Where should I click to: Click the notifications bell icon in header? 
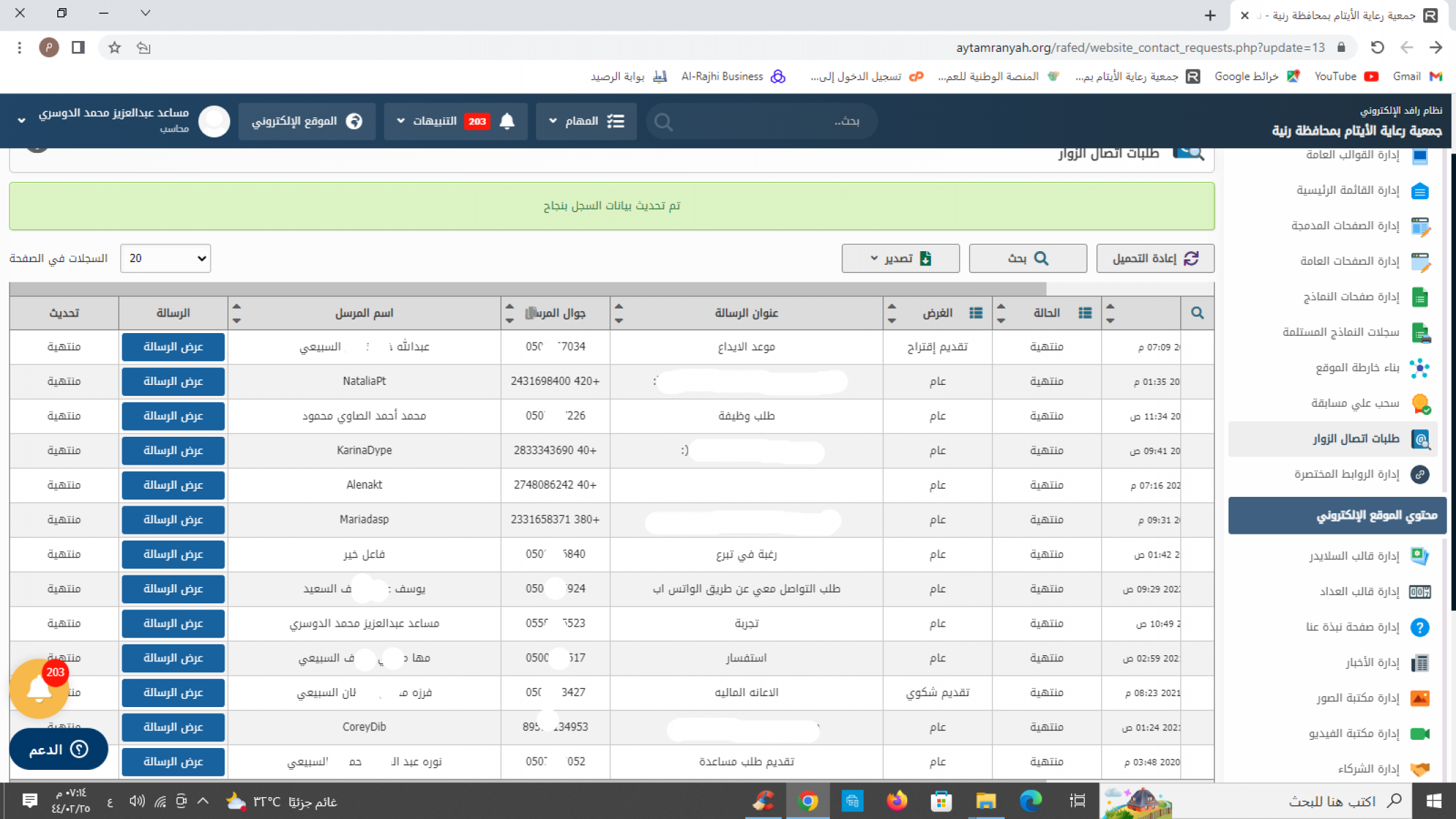tap(506, 121)
